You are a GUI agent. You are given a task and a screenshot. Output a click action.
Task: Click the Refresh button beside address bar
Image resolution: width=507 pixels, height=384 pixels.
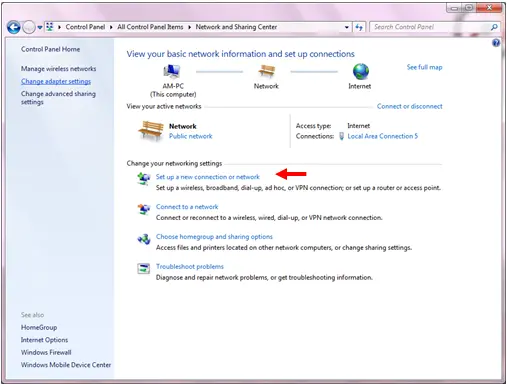click(359, 27)
